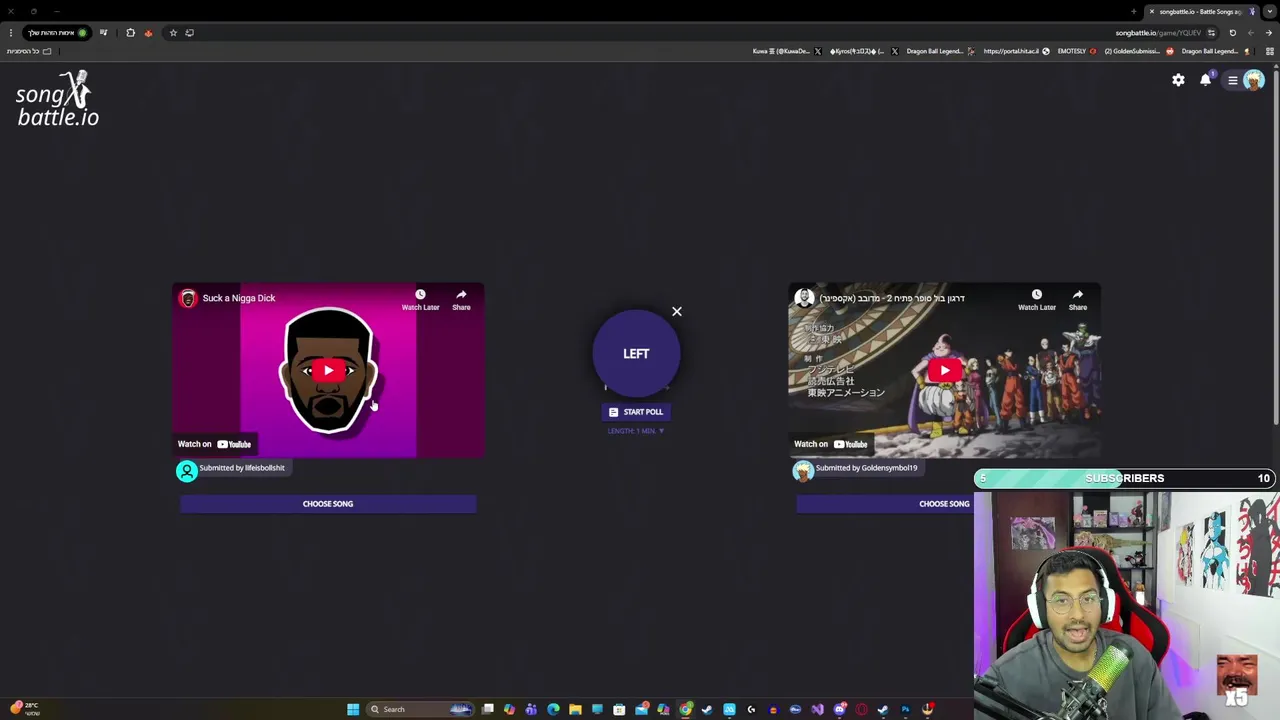Click Watch Later on the right video

tap(1036, 300)
